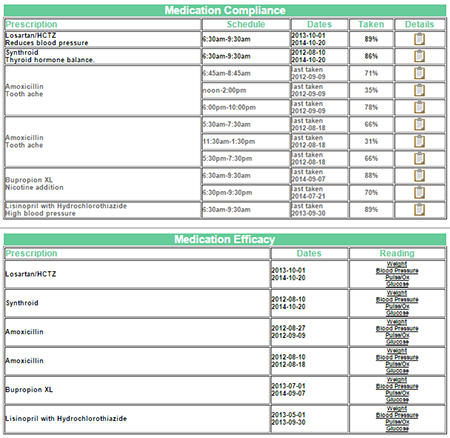The width and height of the screenshot is (450, 438).
Task: Click the noon-2:00pm schedule cell
Action: (246, 90)
